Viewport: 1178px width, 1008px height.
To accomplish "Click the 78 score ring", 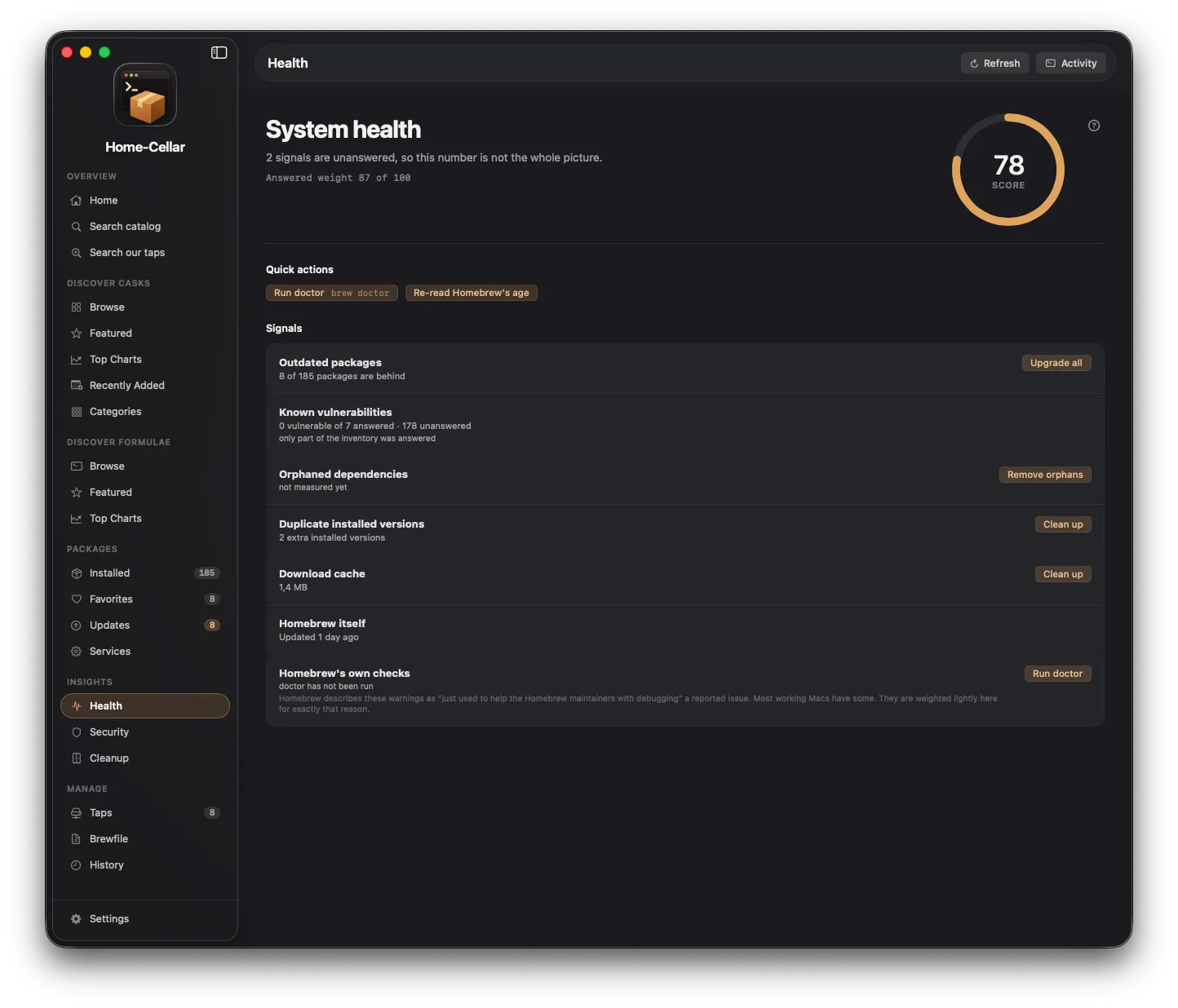I will click(1008, 170).
